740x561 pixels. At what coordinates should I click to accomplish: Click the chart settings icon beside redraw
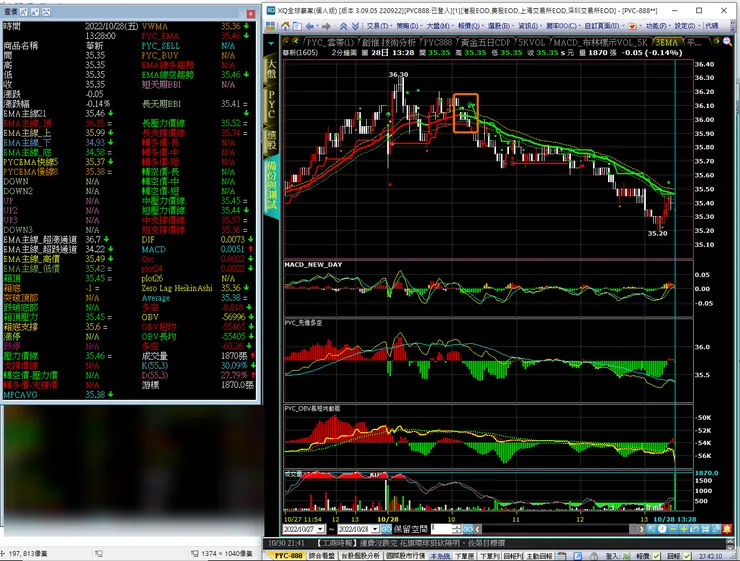pos(706,529)
